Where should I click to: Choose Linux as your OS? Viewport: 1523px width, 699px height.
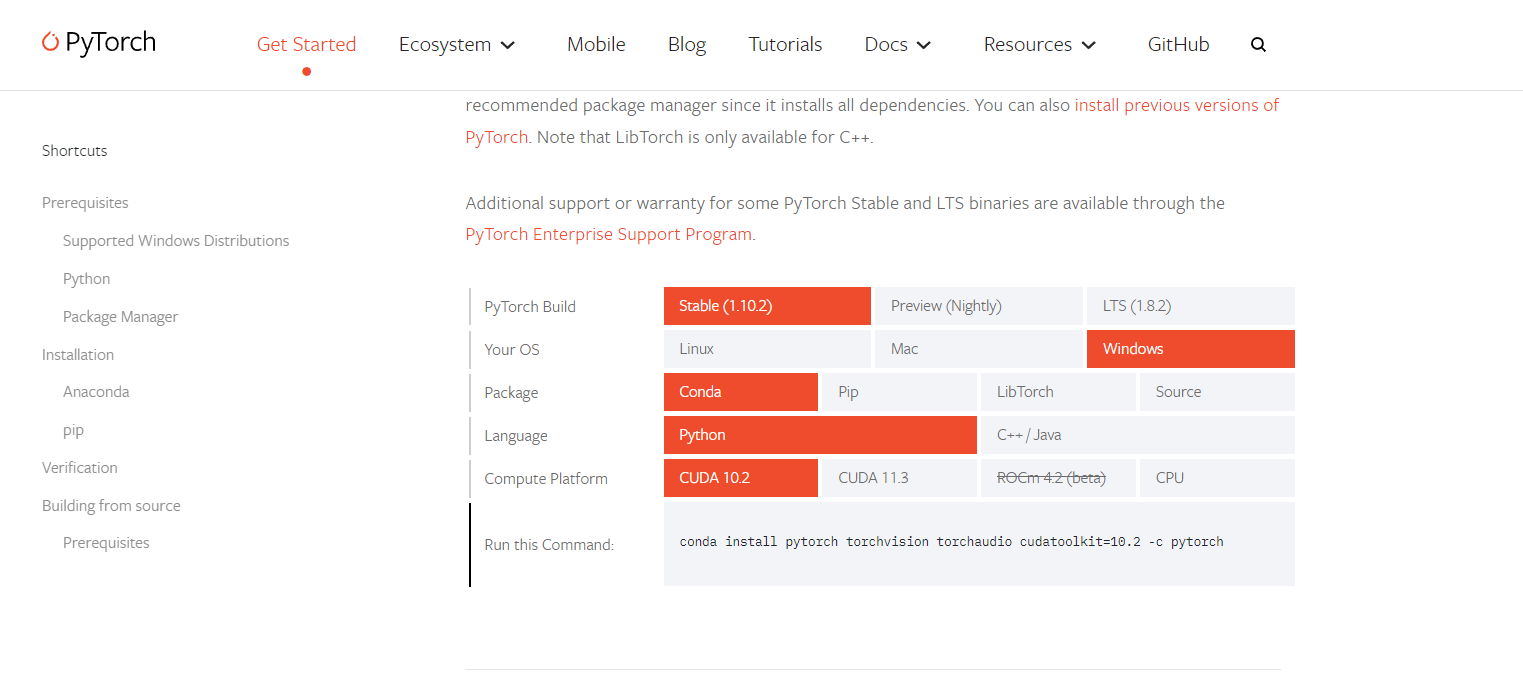coord(767,349)
